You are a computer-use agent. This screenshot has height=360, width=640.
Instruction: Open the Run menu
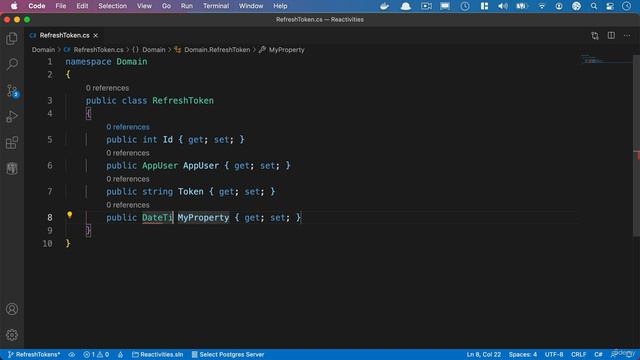(187, 6)
